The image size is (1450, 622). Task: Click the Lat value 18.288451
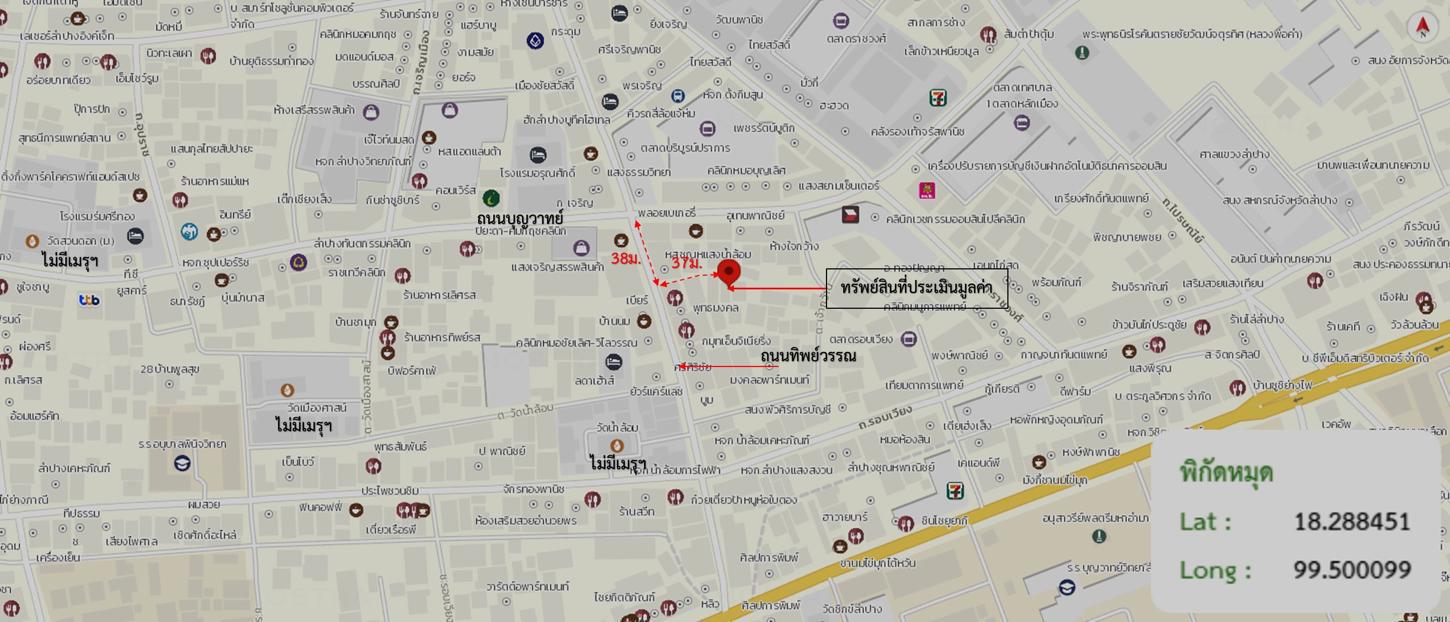click(1352, 521)
